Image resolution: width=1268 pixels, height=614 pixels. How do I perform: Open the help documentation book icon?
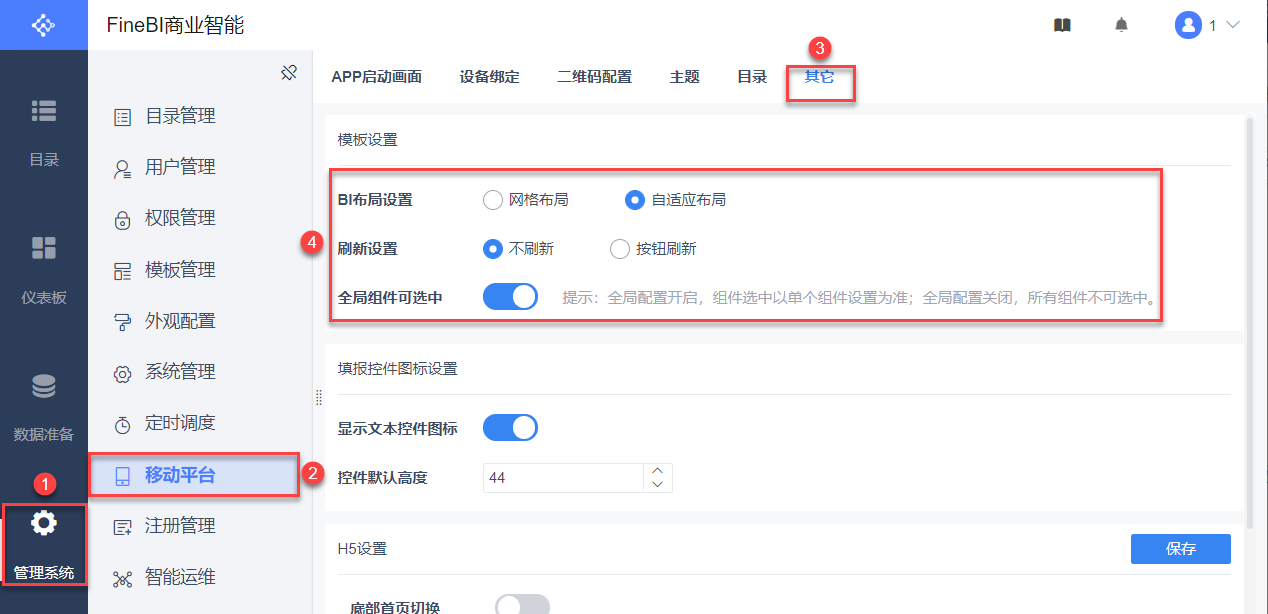[1062, 25]
